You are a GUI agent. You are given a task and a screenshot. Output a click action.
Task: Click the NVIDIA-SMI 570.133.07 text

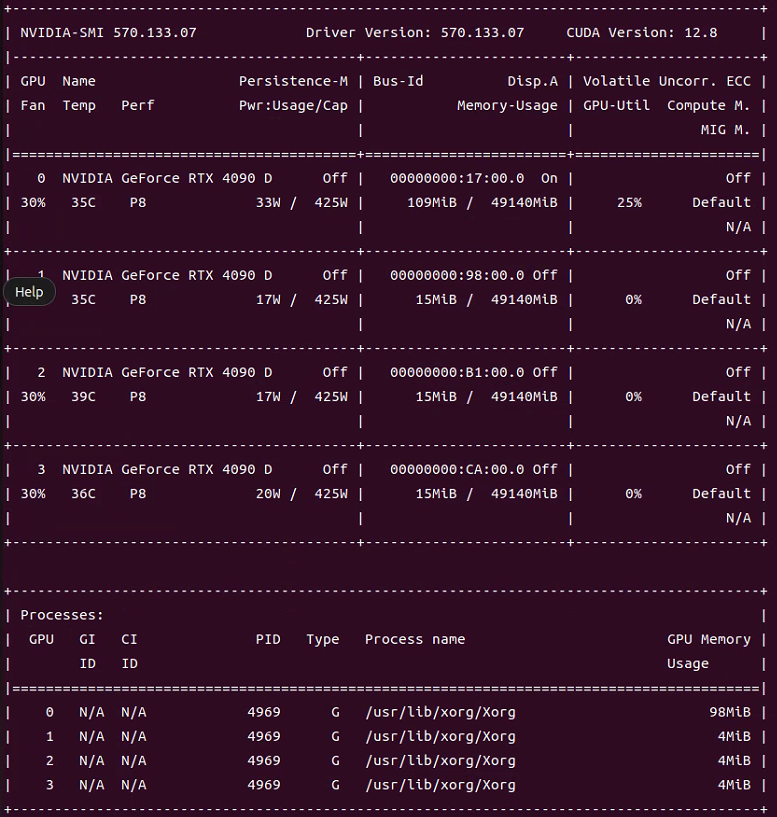[x=108, y=33]
